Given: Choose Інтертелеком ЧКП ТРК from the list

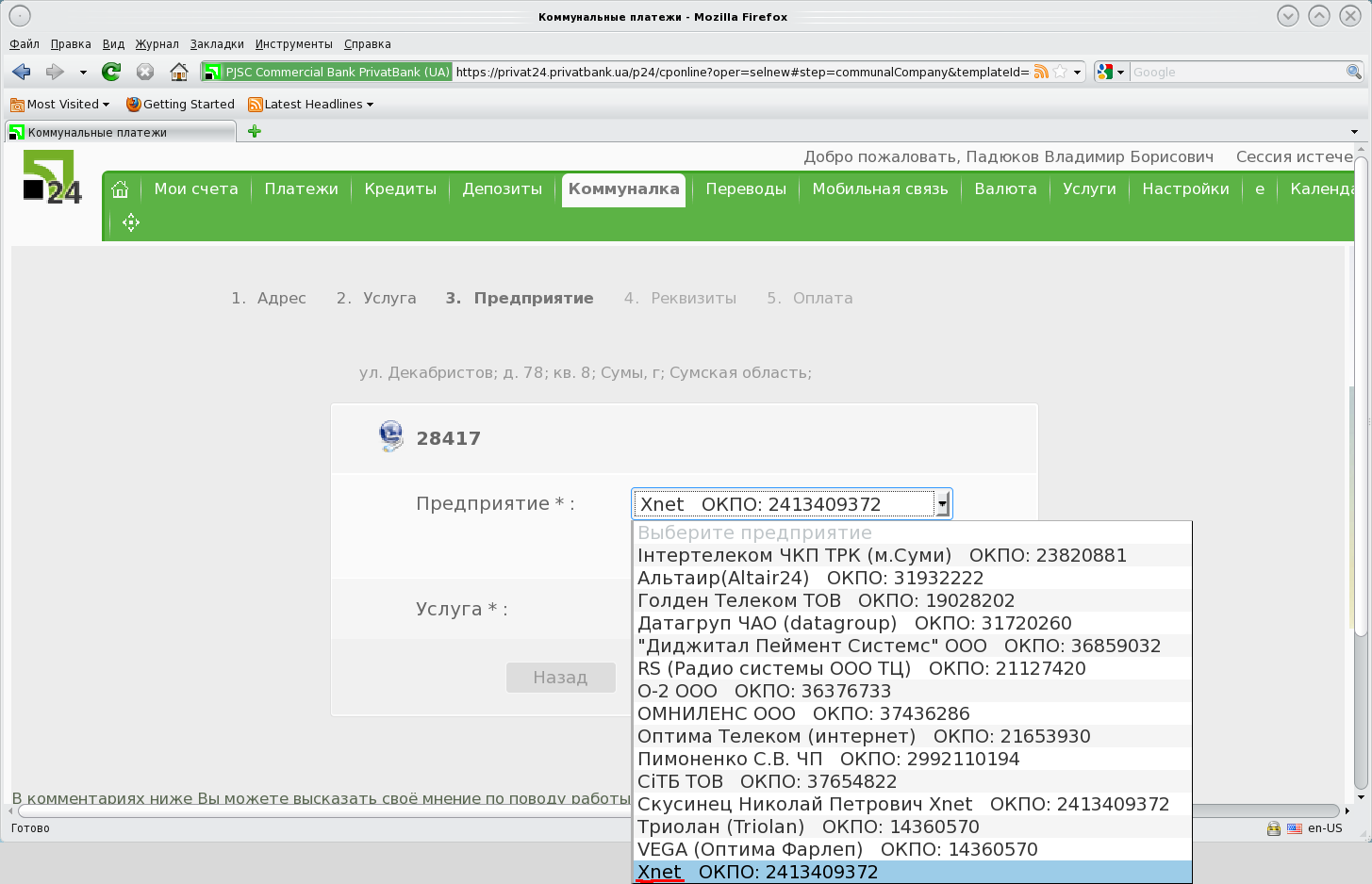Looking at the screenshot, I should pyautogui.click(x=912, y=555).
